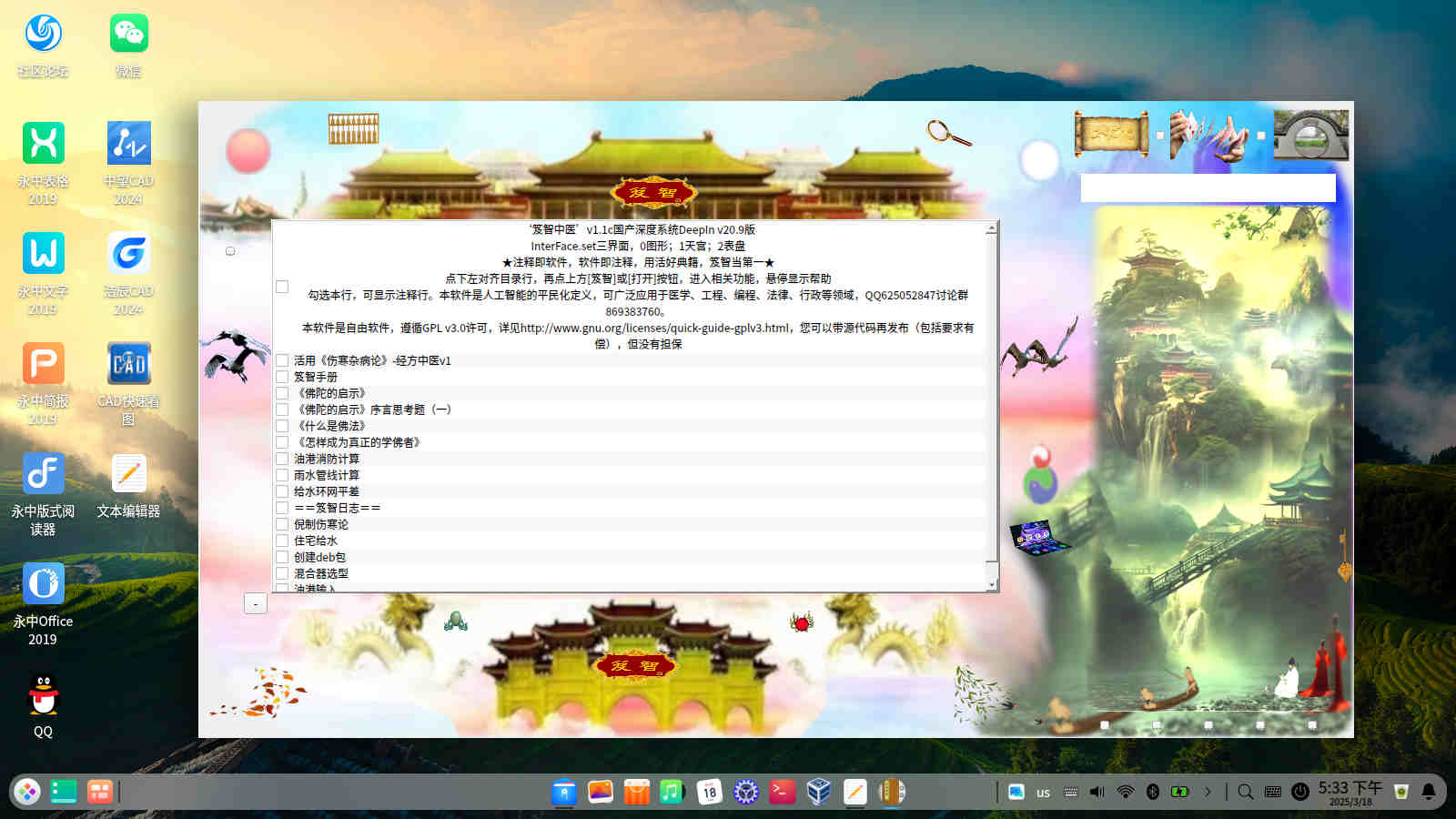Click list scrollbar down arrow
1456x819 pixels.
[992, 583]
